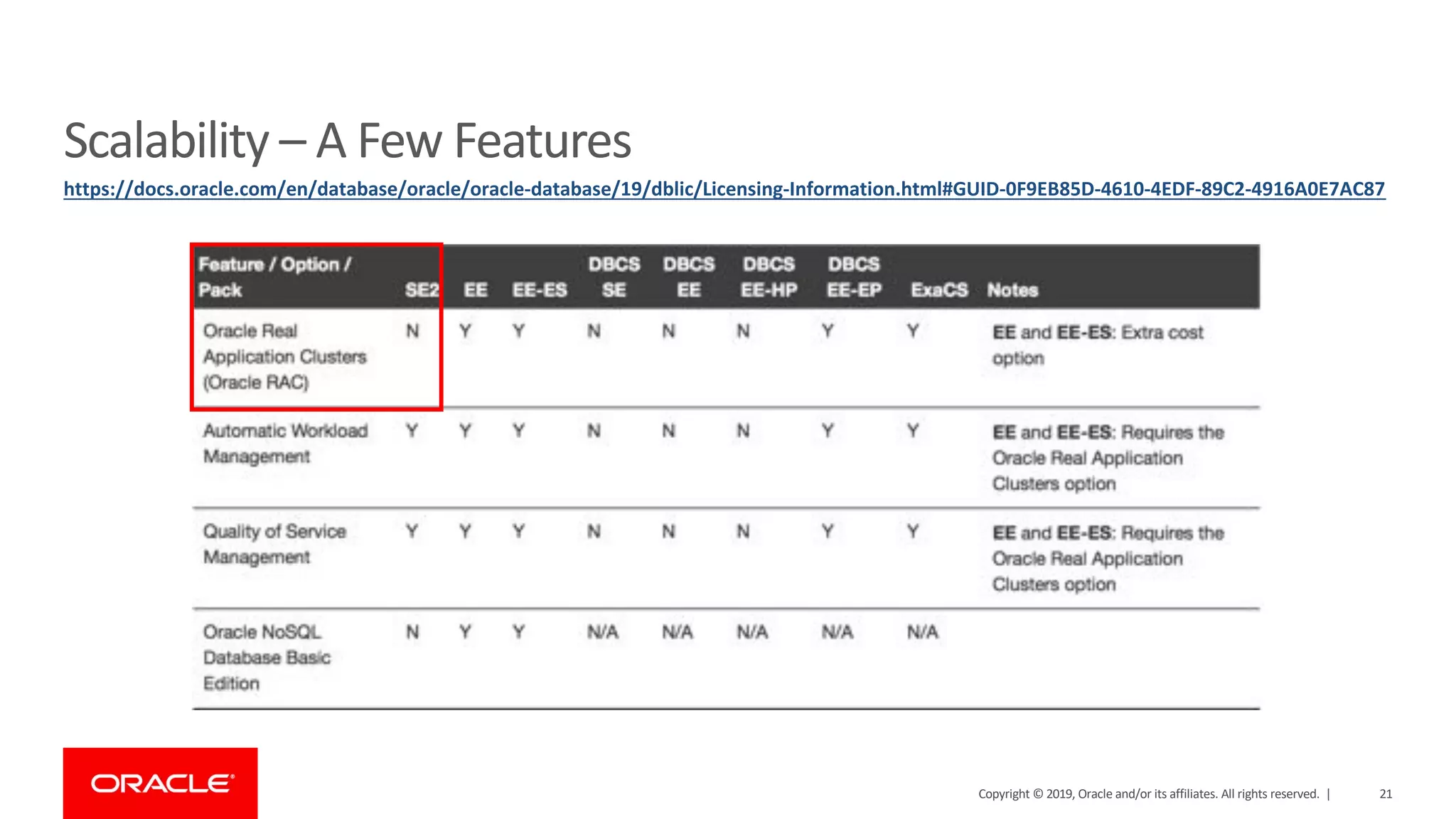
Task: Click the slide page number 21
Action: coord(1386,794)
